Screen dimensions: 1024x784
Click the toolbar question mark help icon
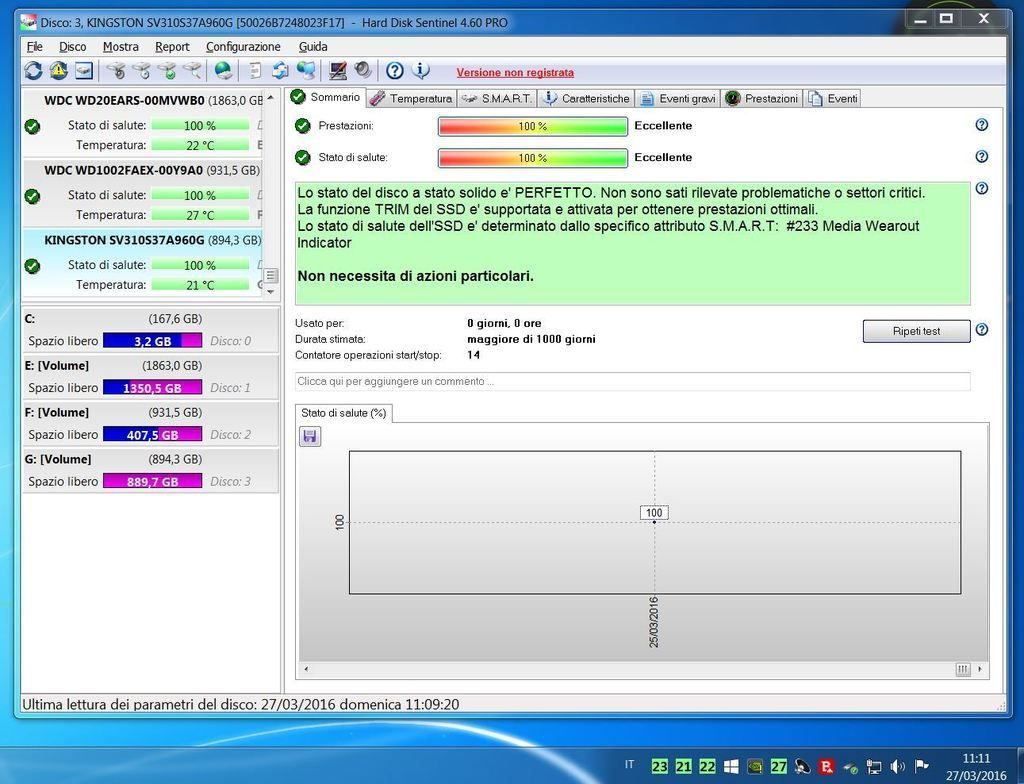[x=395, y=71]
